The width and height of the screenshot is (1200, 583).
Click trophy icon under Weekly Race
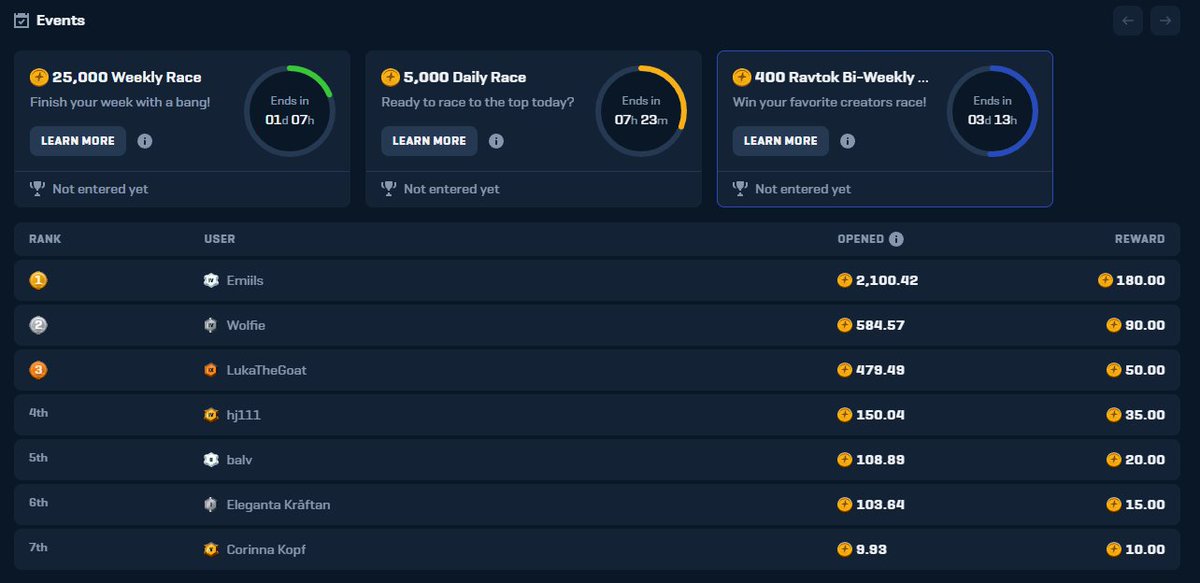pos(37,188)
